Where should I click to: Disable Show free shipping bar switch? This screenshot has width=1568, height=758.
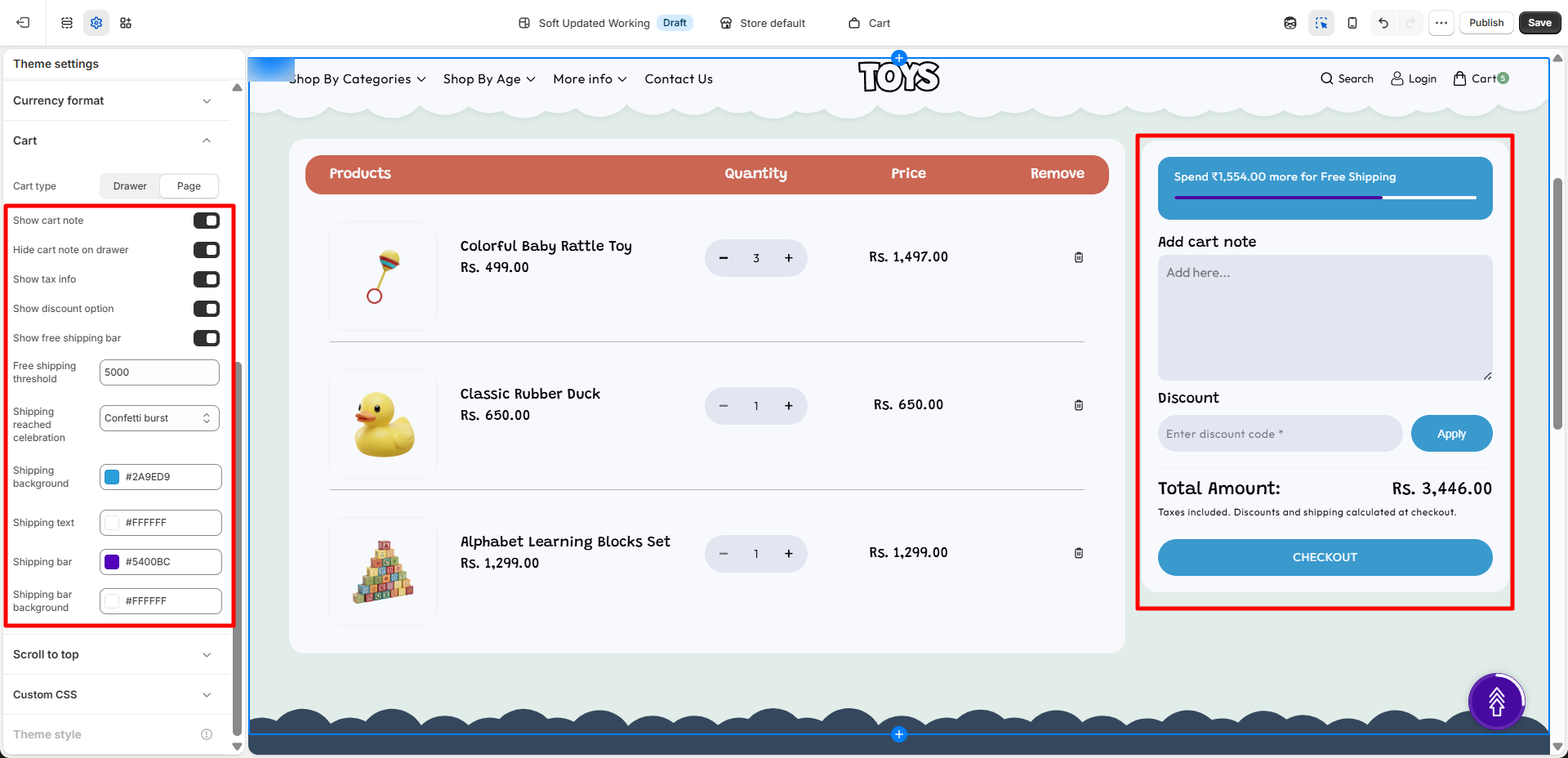[x=207, y=338]
